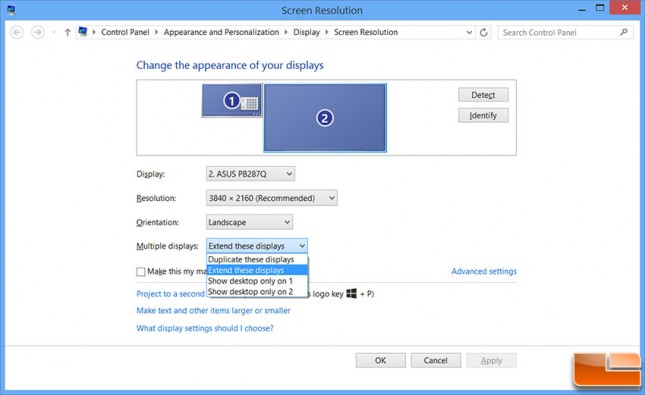Click the Detect button
The height and width of the screenshot is (395, 645).
pos(483,95)
